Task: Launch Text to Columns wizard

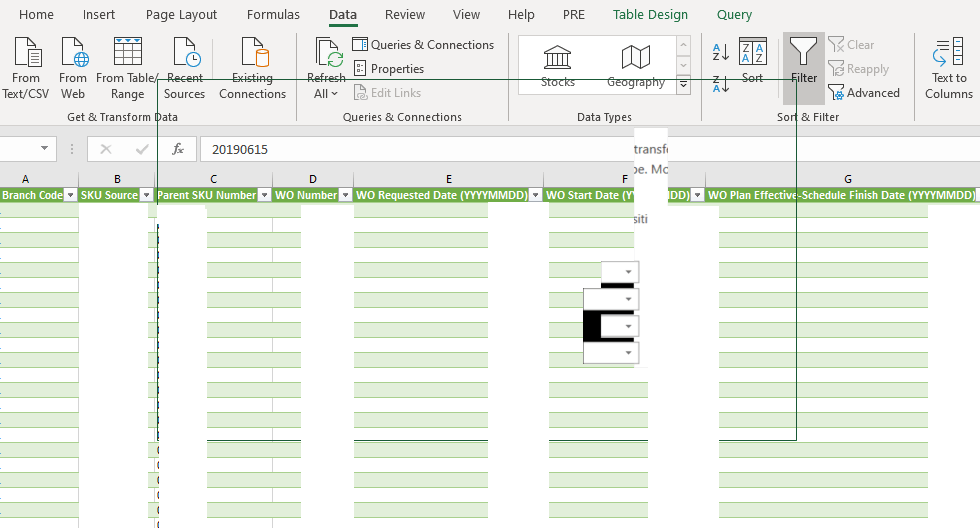Action: pos(949,67)
